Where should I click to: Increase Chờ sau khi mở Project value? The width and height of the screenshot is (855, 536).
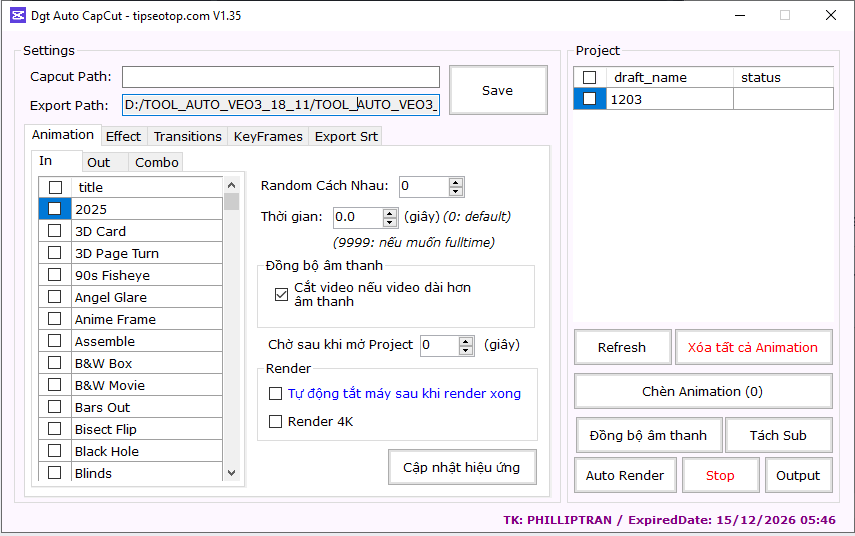point(466,341)
